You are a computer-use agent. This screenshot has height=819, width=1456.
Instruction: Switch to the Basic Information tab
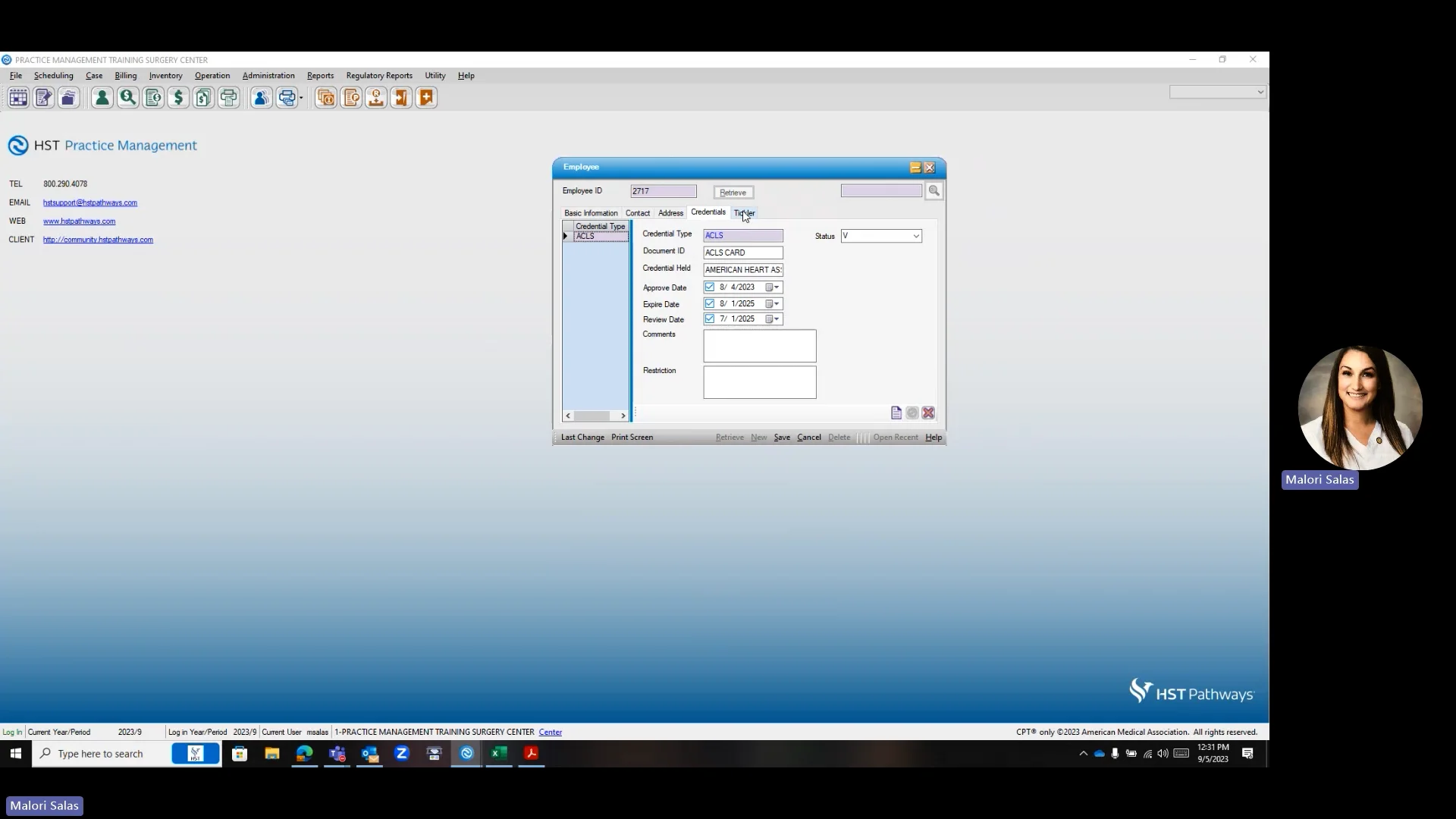(x=591, y=213)
